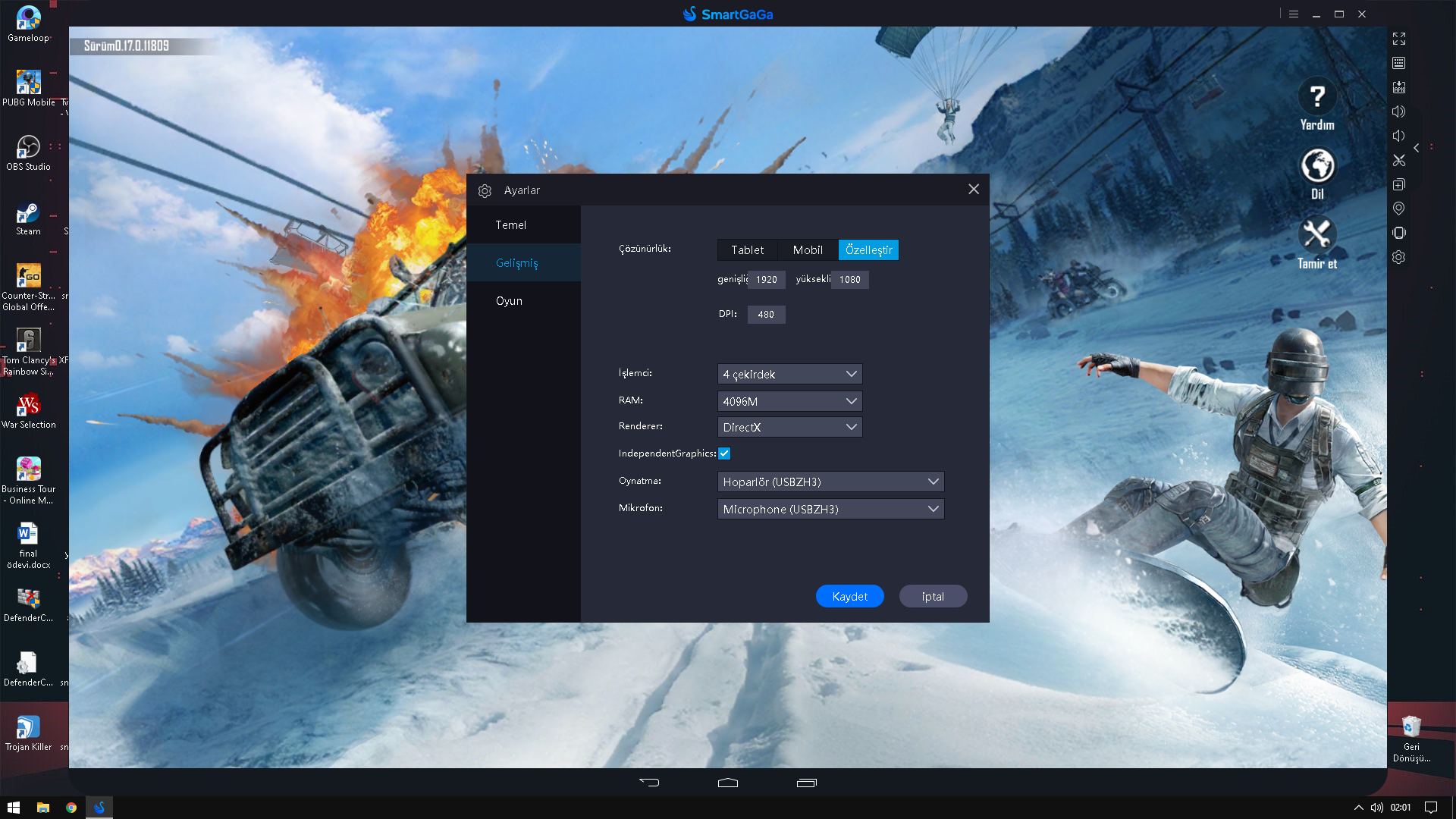Click the İptal cancel button
This screenshot has height=819, width=1456.
pos(933,596)
